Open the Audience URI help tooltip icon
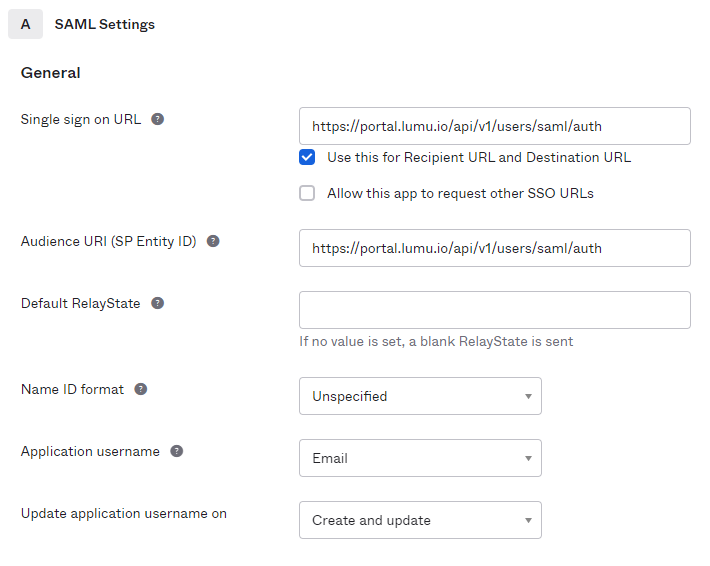Screen dimensions: 710x566 pos(213,241)
